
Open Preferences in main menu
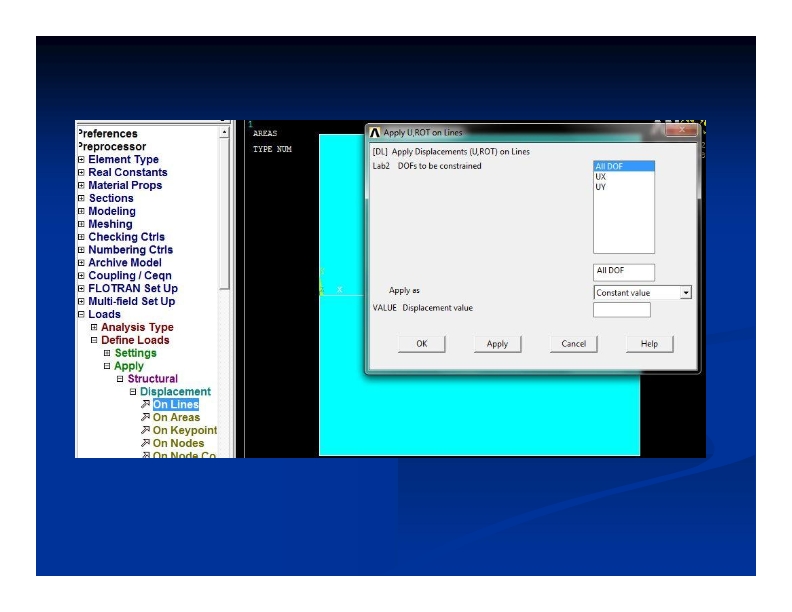[x=109, y=134]
